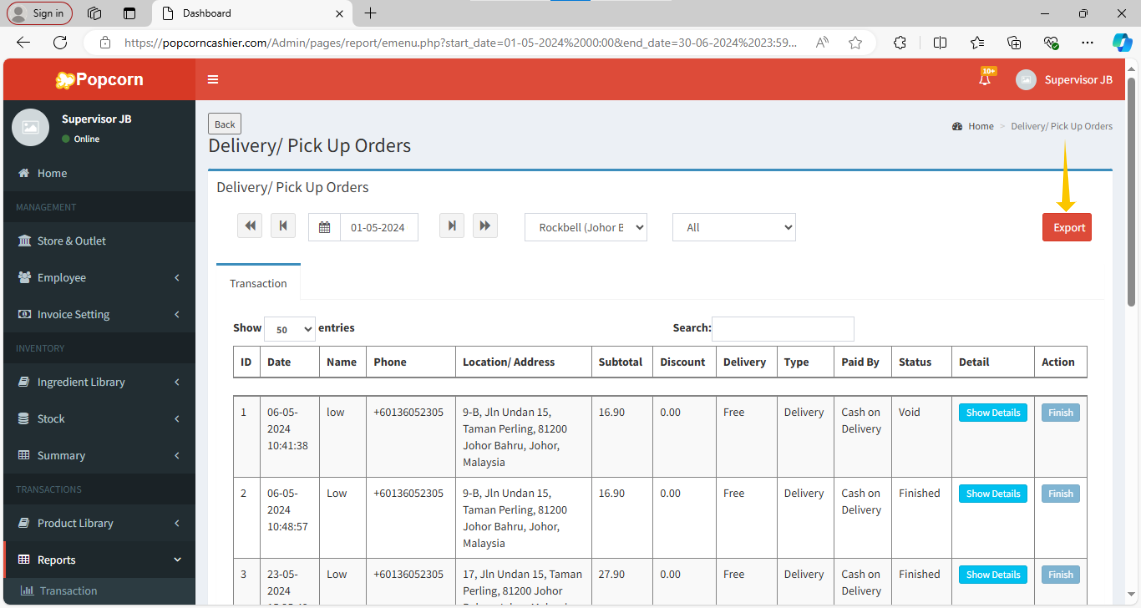Click the Product Library book icon
1141x608 pixels.
point(24,523)
